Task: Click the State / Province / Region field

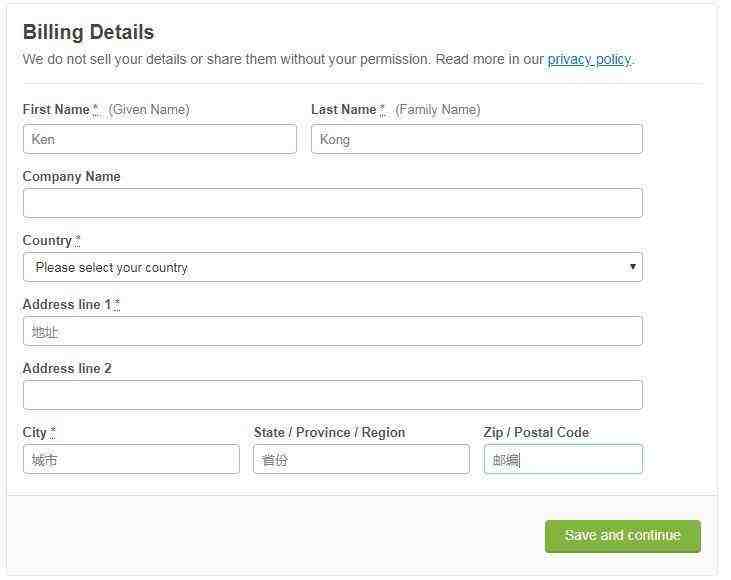Action: pyautogui.click(x=361, y=459)
